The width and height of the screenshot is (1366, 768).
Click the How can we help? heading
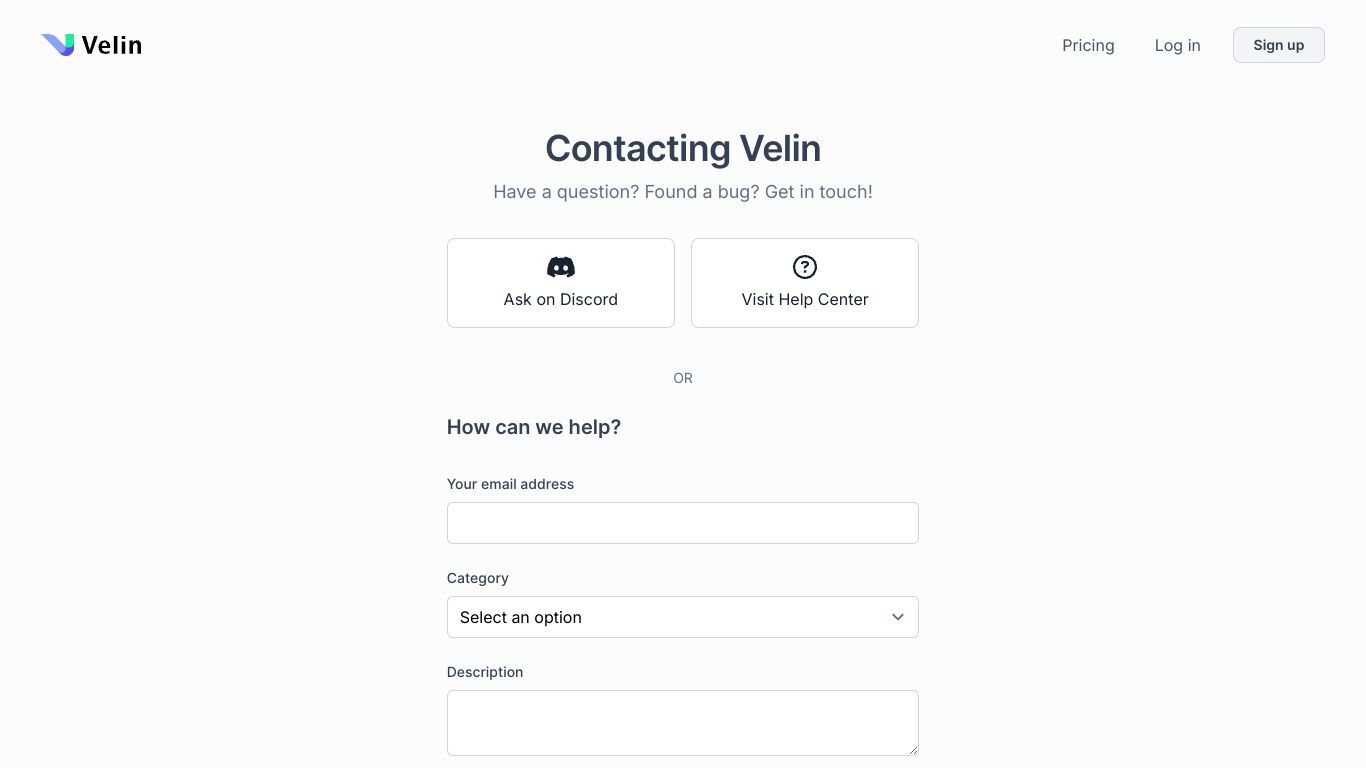[x=534, y=427]
